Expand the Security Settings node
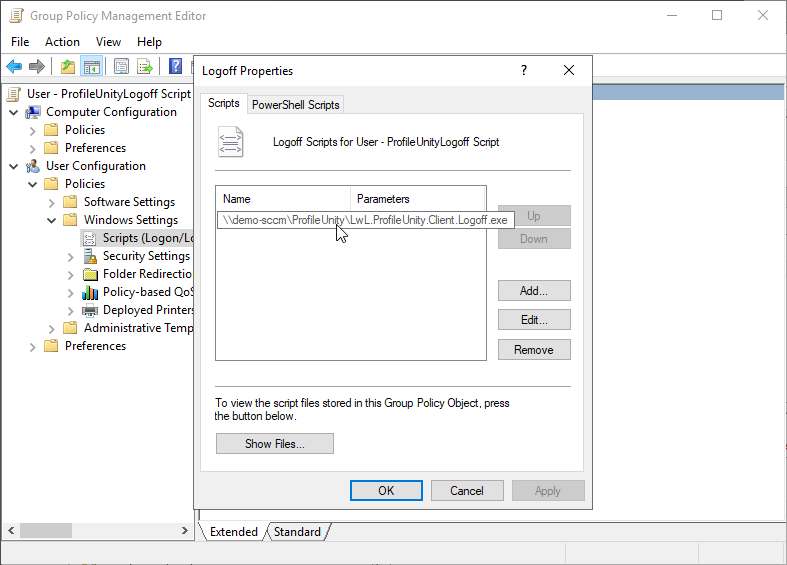Viewport: 787px width, 565px height. click(x=71, y=257)
